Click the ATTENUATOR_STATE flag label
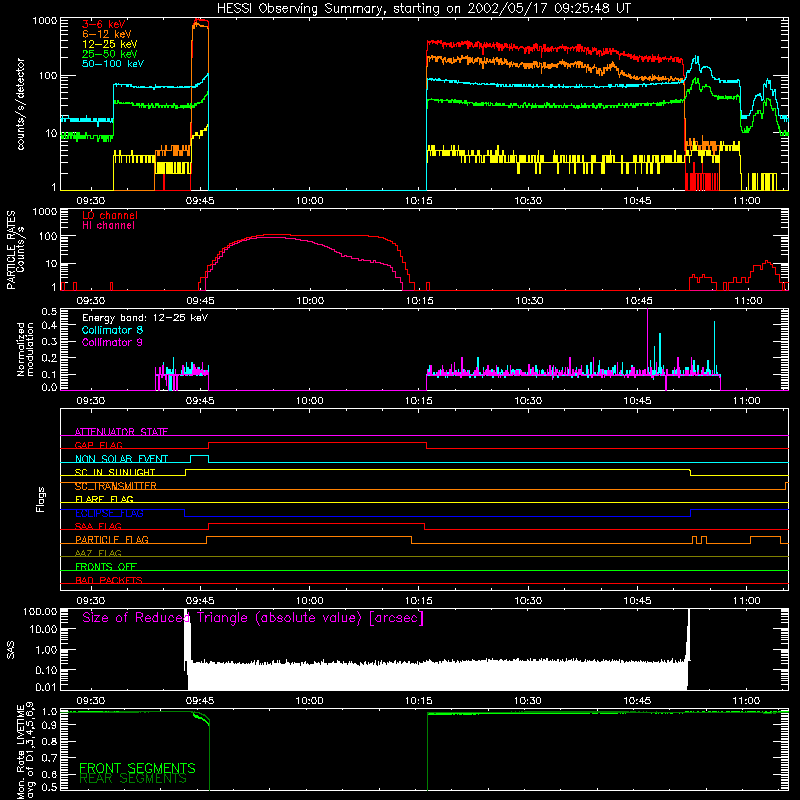 121,432
